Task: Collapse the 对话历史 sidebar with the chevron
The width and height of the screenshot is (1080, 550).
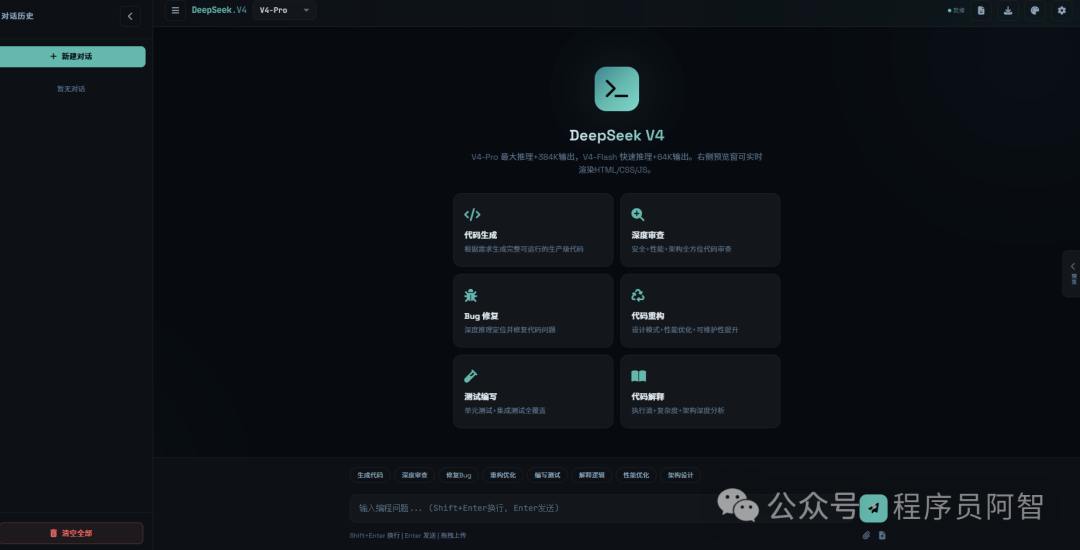Action: pyautogui.click(x=130, y=17)
